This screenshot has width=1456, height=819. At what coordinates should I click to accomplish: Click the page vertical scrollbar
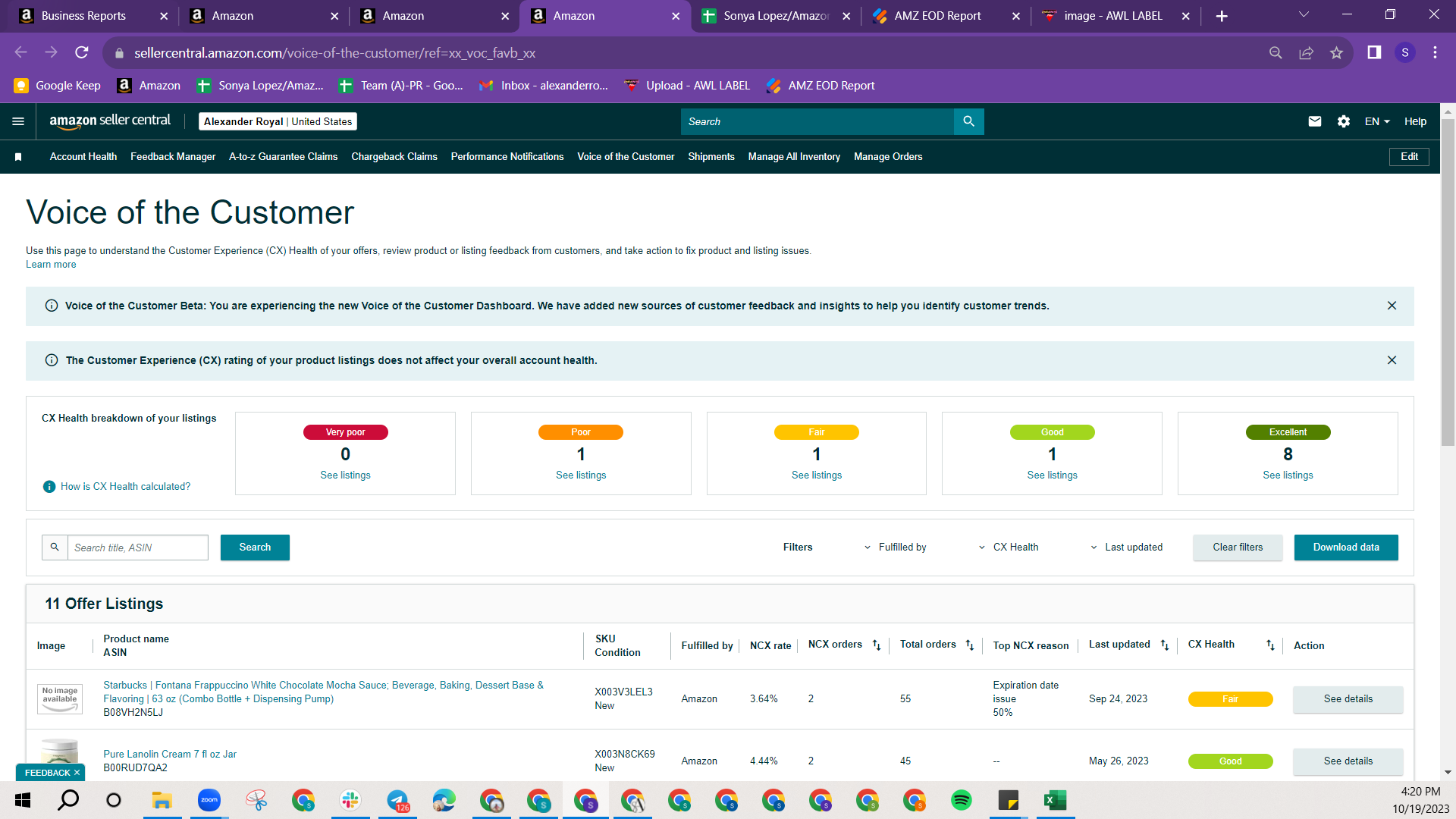tap(1448, 284)
